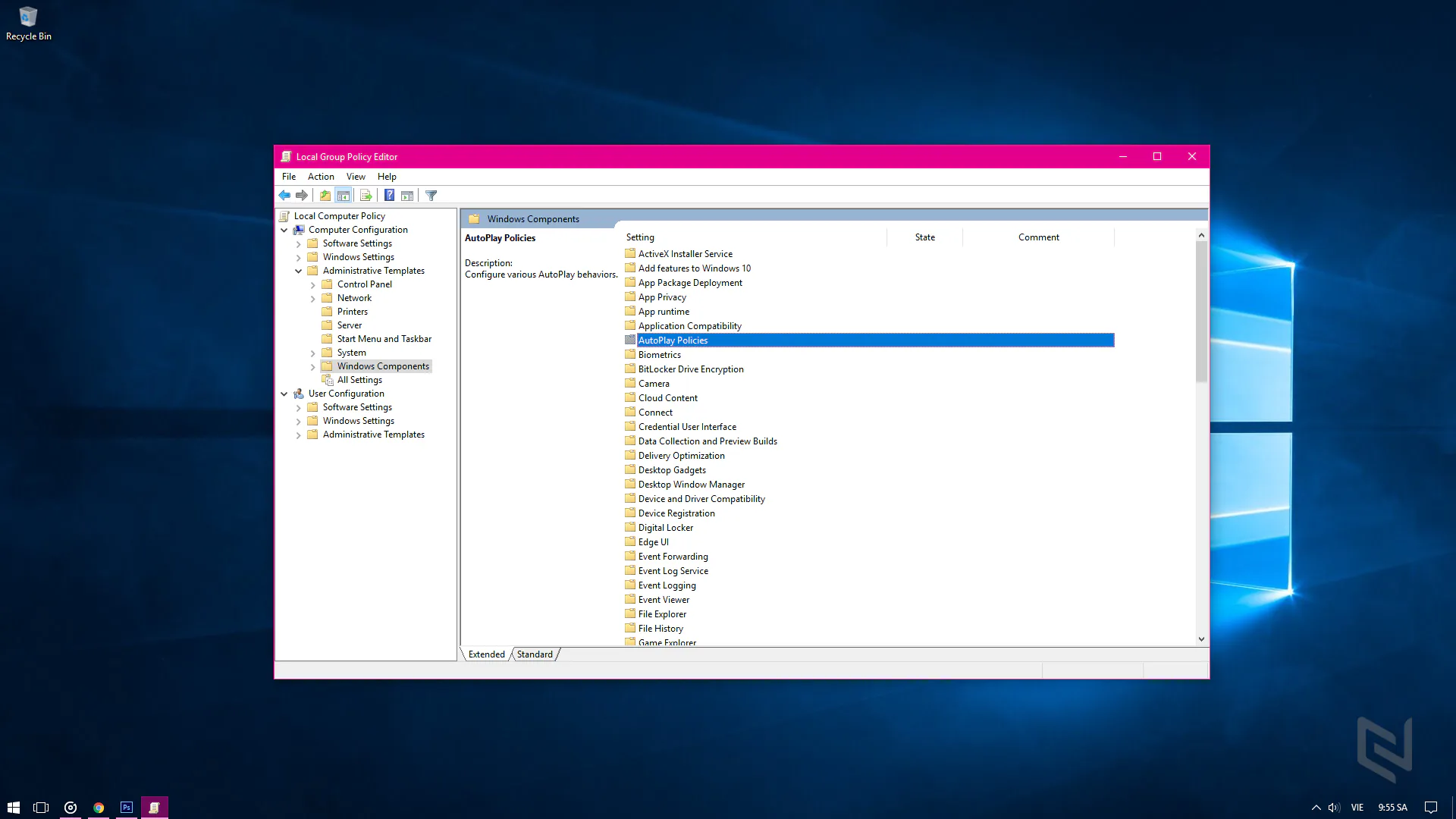Select the Edge UI folder
This screenshot has width=1456, height=819.
[654, 542]
